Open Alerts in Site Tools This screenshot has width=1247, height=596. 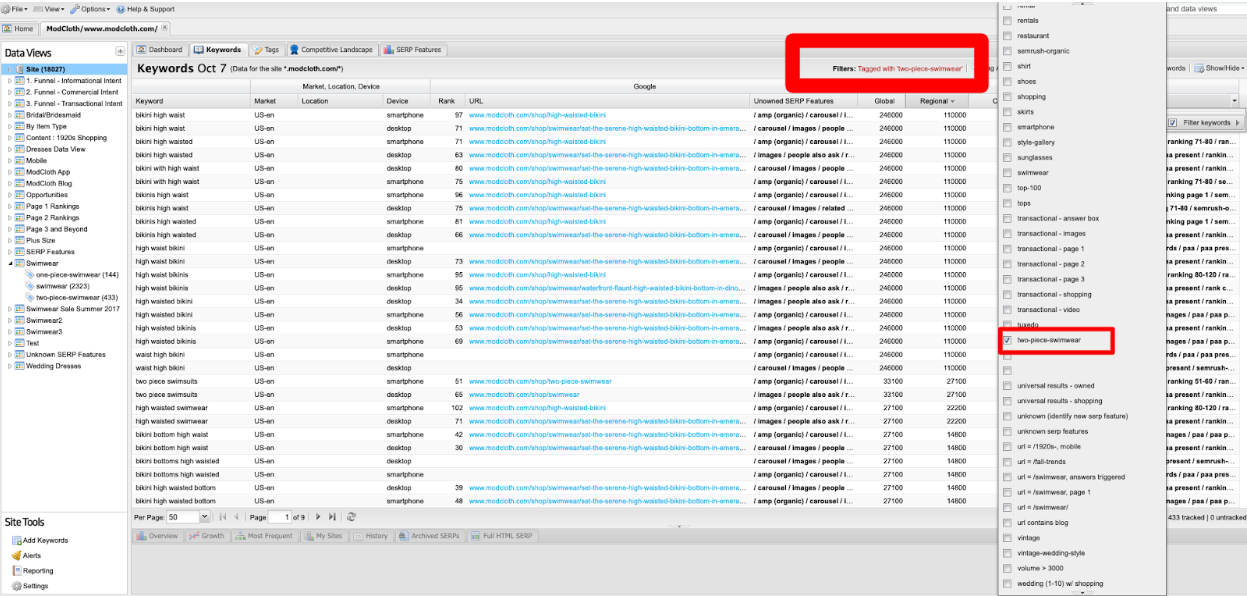point(31,555)
